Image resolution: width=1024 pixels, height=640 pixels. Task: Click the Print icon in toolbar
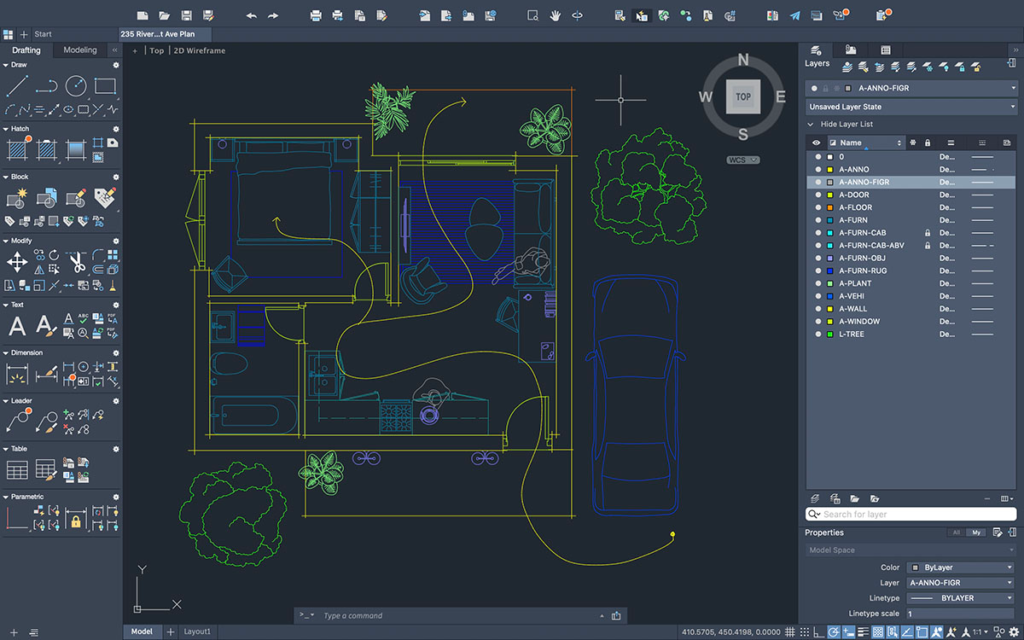[316, 16]
